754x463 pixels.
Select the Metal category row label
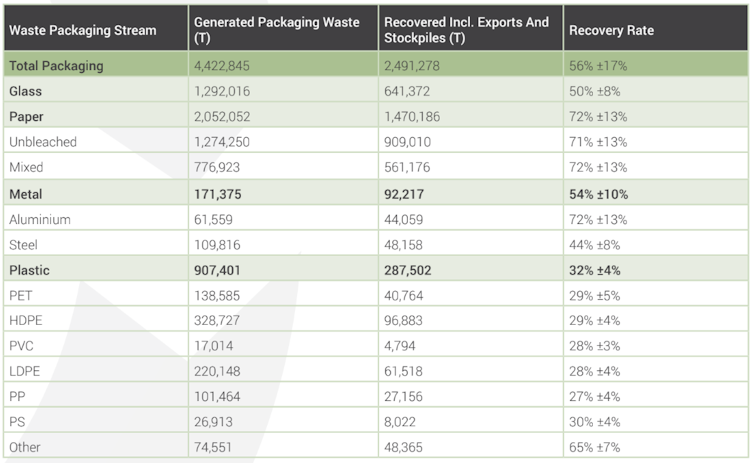pyautogui.click(x=26, y=193)
